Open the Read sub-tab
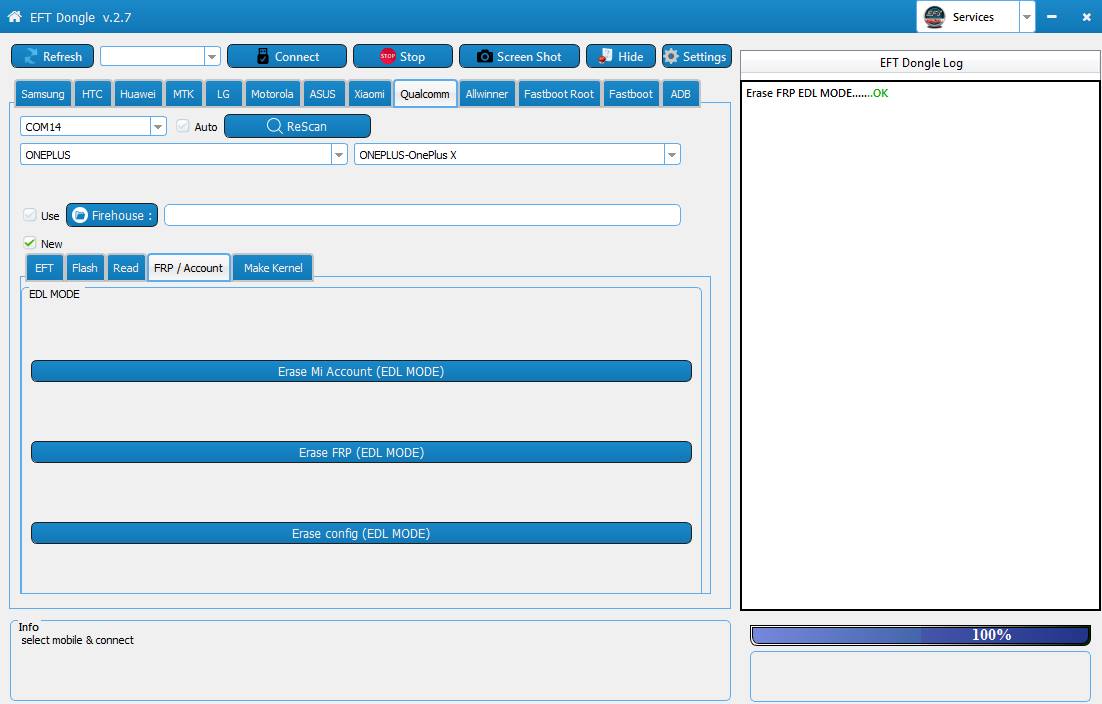Screen dimensions: 1102x704 (x=126, y=268)
